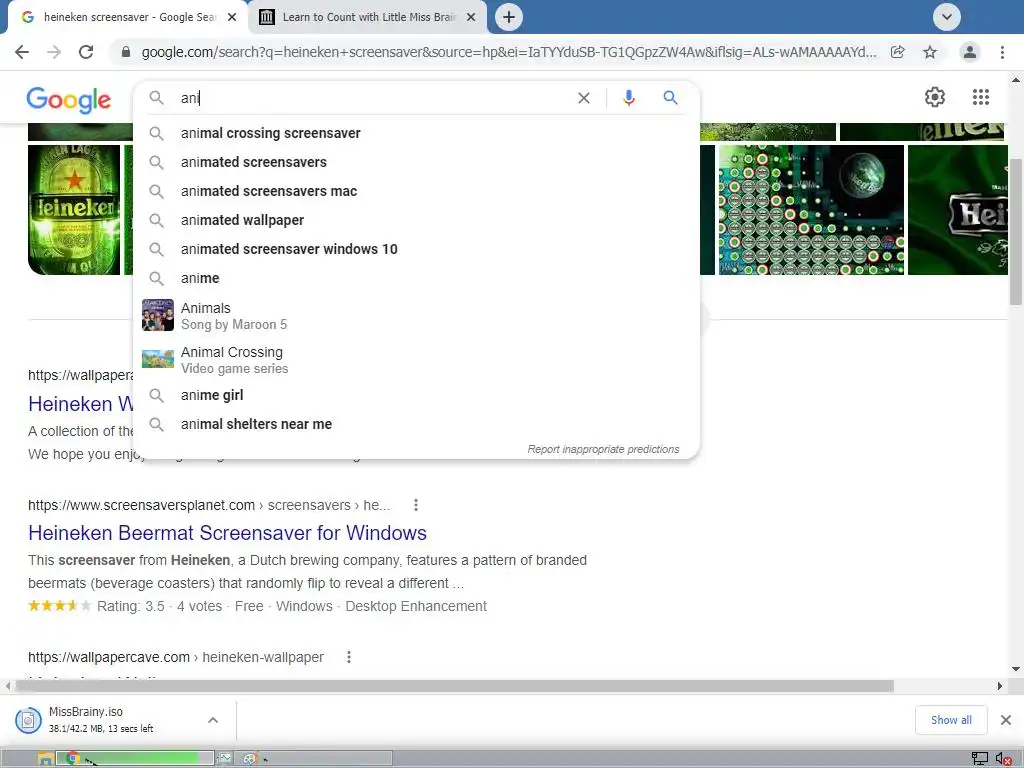Open the Animals album thumbnail
1024x768 pixels.
click(158, 315)
